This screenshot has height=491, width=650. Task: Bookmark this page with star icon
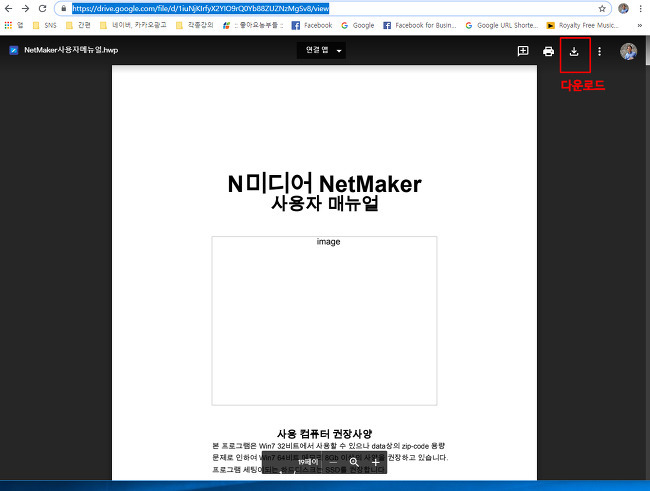(602, 8)
